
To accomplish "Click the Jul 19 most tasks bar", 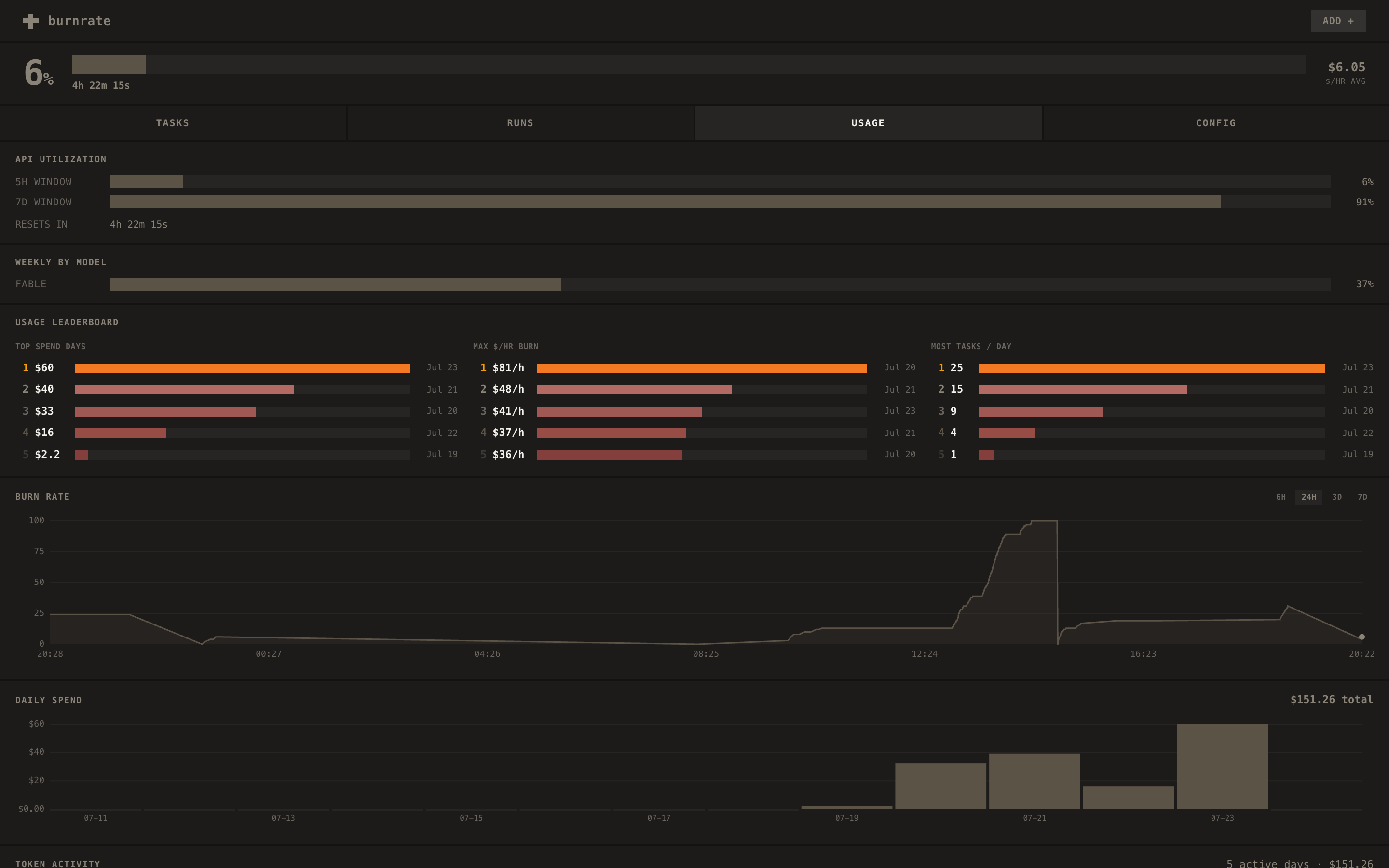I will coord(1152,455).
